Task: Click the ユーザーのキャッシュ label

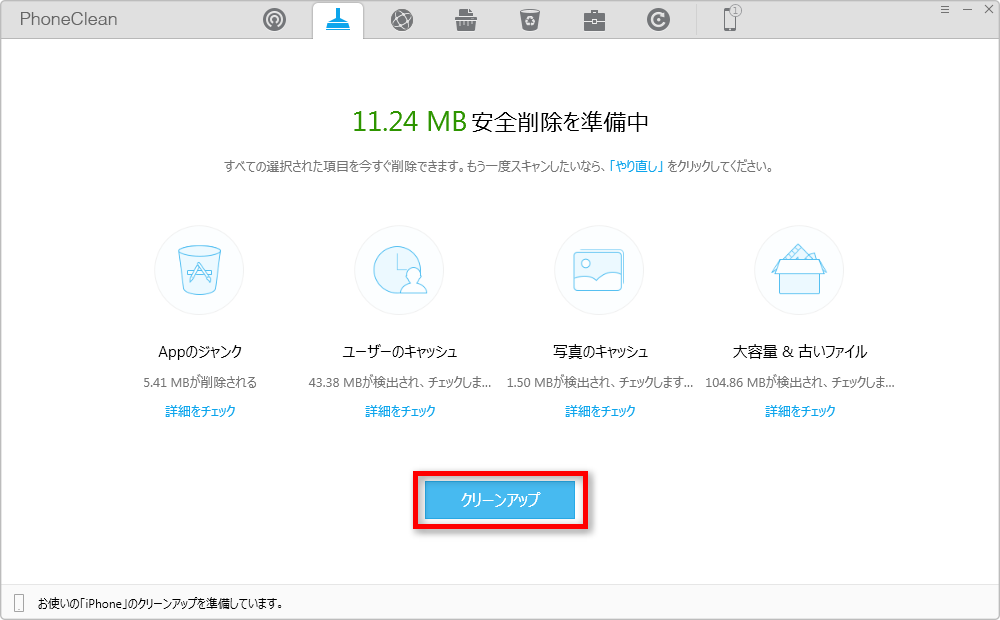Action: click(400, 351)
